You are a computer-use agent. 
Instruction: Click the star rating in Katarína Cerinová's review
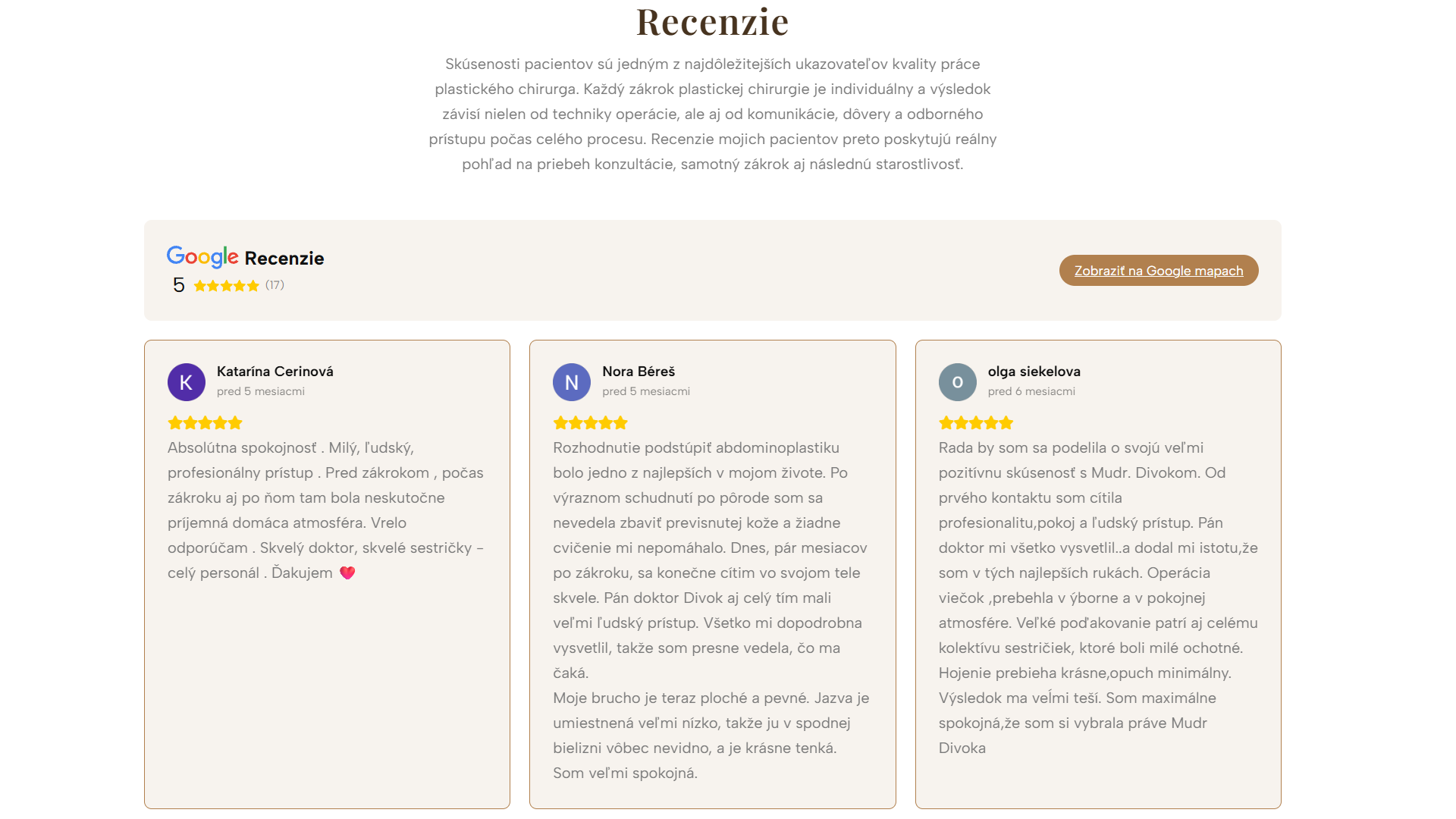(x=206, y=422)
